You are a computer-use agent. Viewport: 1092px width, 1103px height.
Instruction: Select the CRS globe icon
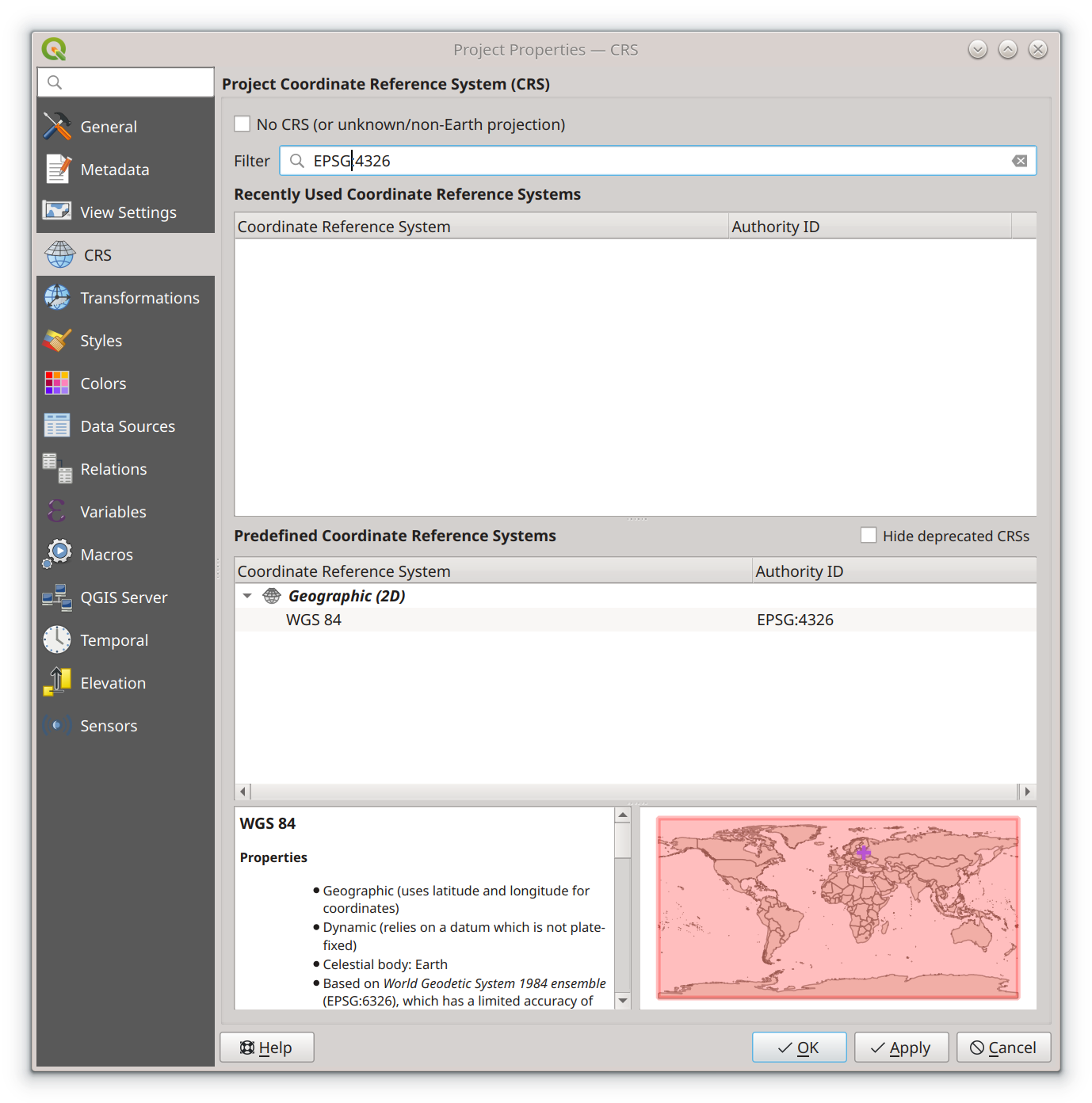59,254
